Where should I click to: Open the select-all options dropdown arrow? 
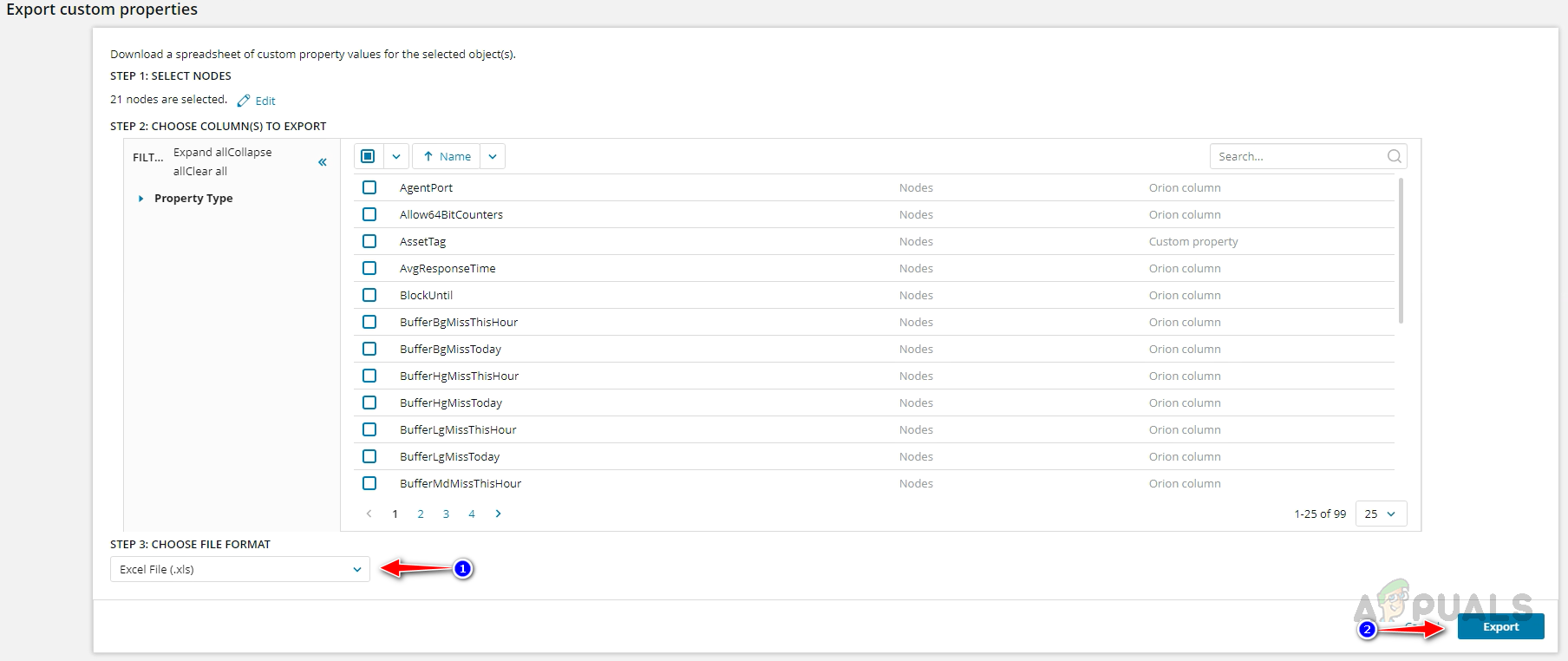click(396, 156)
